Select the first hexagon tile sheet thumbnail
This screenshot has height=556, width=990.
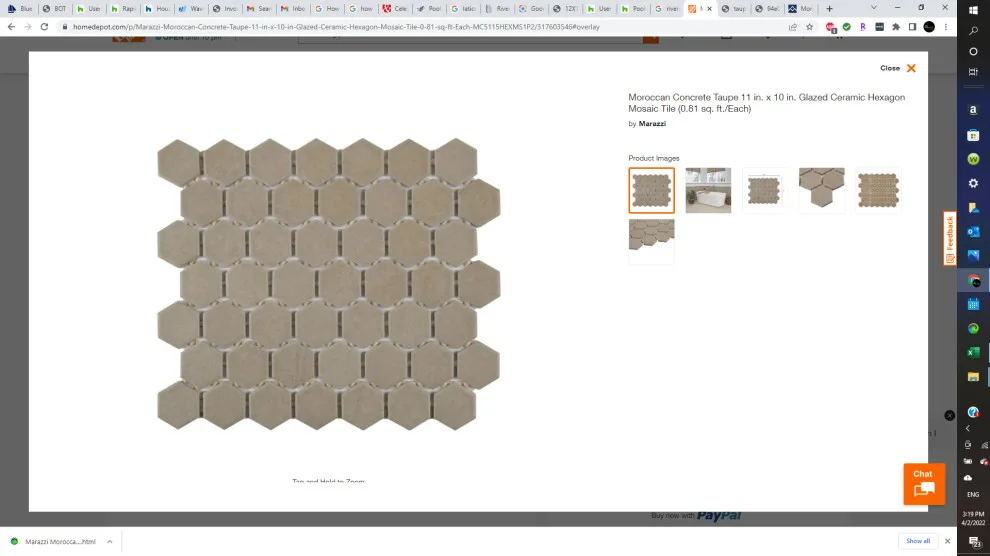click(x=652, y=190)
